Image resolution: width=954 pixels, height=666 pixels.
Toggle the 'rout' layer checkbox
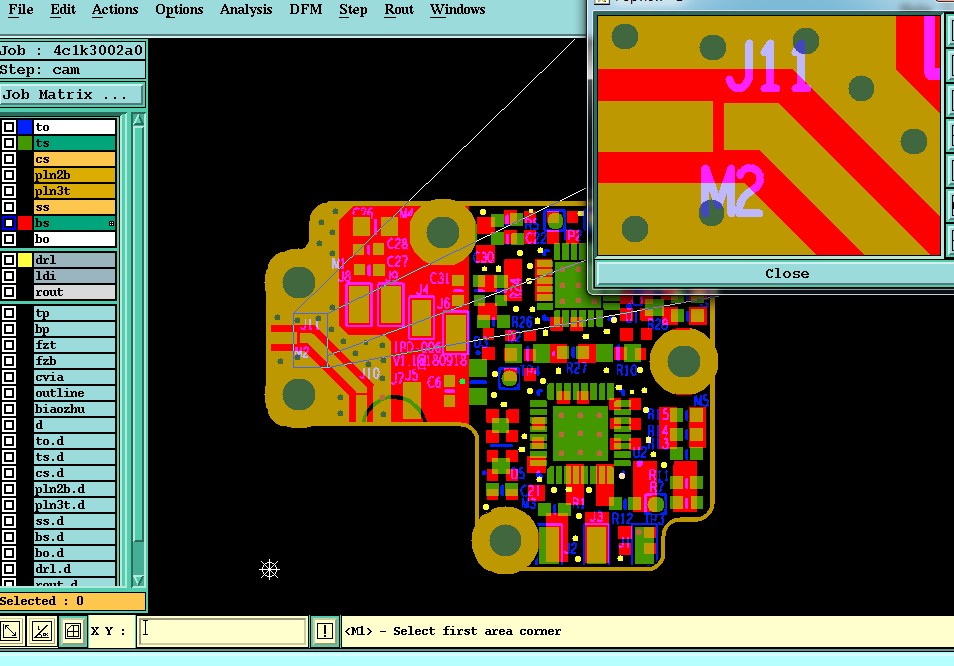click(9, 292)
